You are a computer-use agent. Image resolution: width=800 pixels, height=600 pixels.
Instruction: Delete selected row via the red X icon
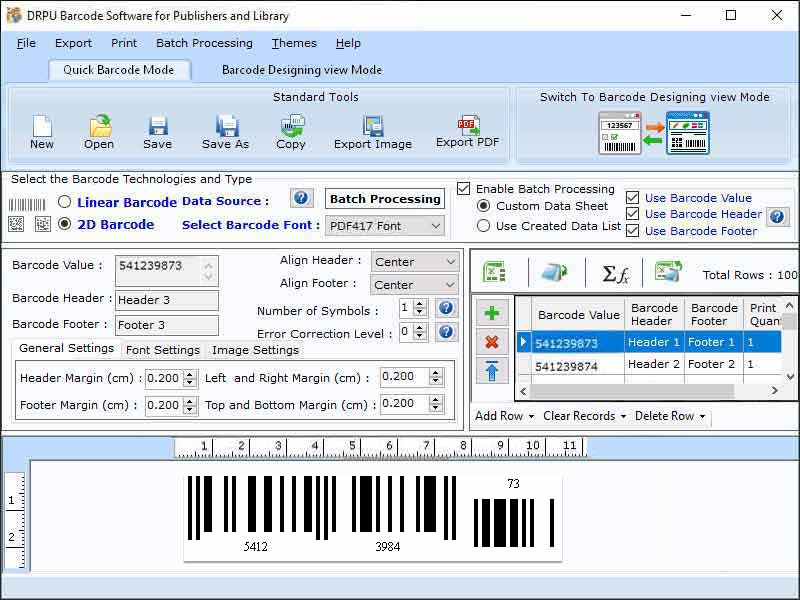pyautogui.click(x=491, y=340)
